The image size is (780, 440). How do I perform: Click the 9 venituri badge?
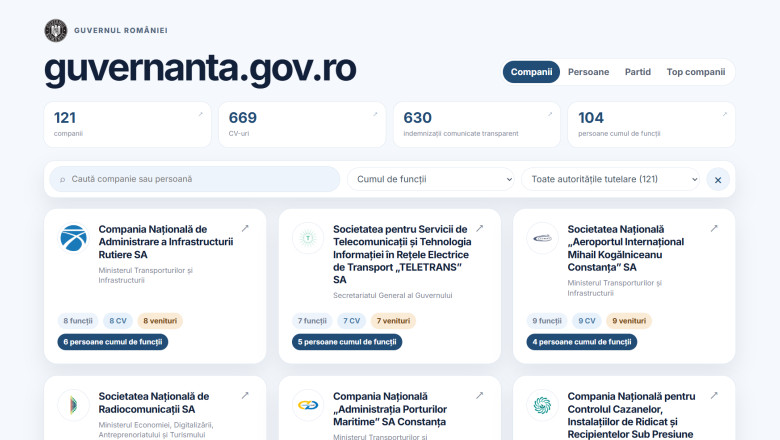point(629,321)
